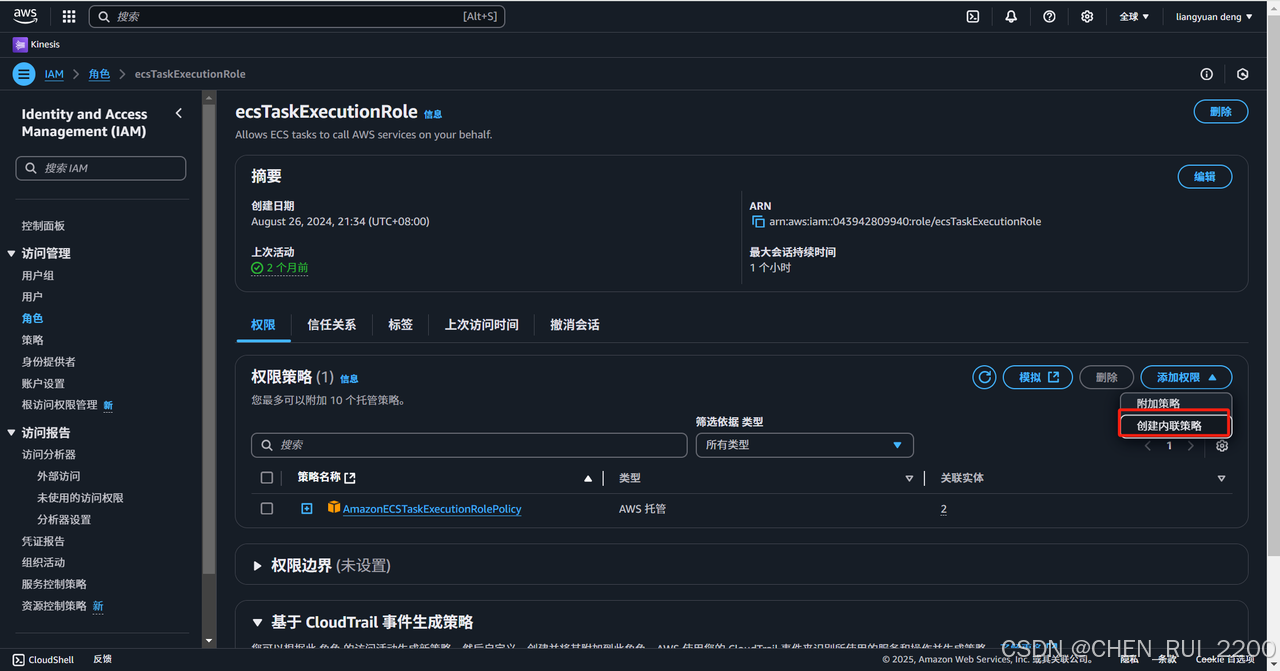This screenshot has width=1280, height=671.
Task: Click the 删除 role button at top right
Action: click(1221, 112)
